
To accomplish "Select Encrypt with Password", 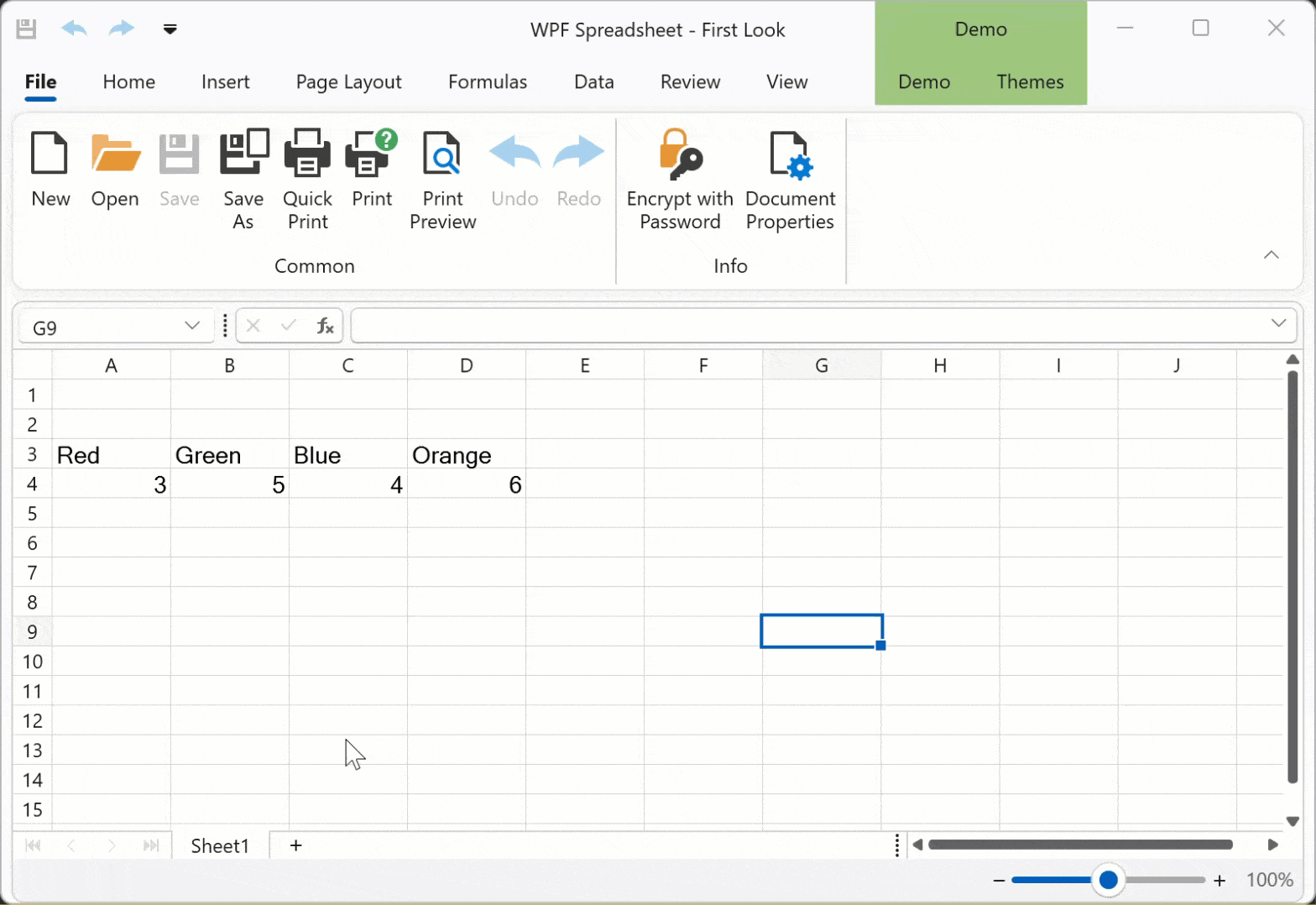I will coord(680,154).
